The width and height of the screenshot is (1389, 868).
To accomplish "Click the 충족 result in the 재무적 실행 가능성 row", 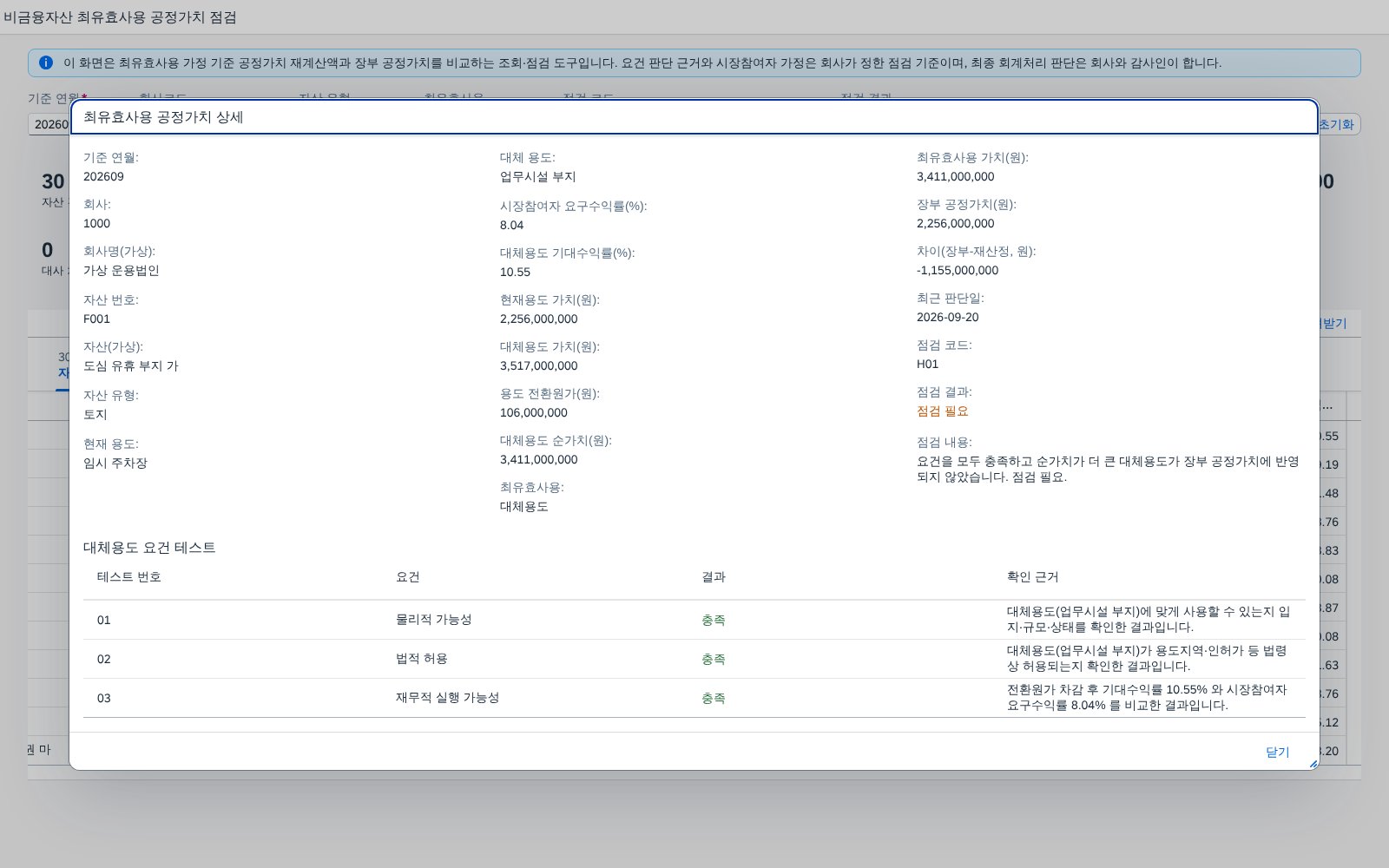I will pos(714,698).
